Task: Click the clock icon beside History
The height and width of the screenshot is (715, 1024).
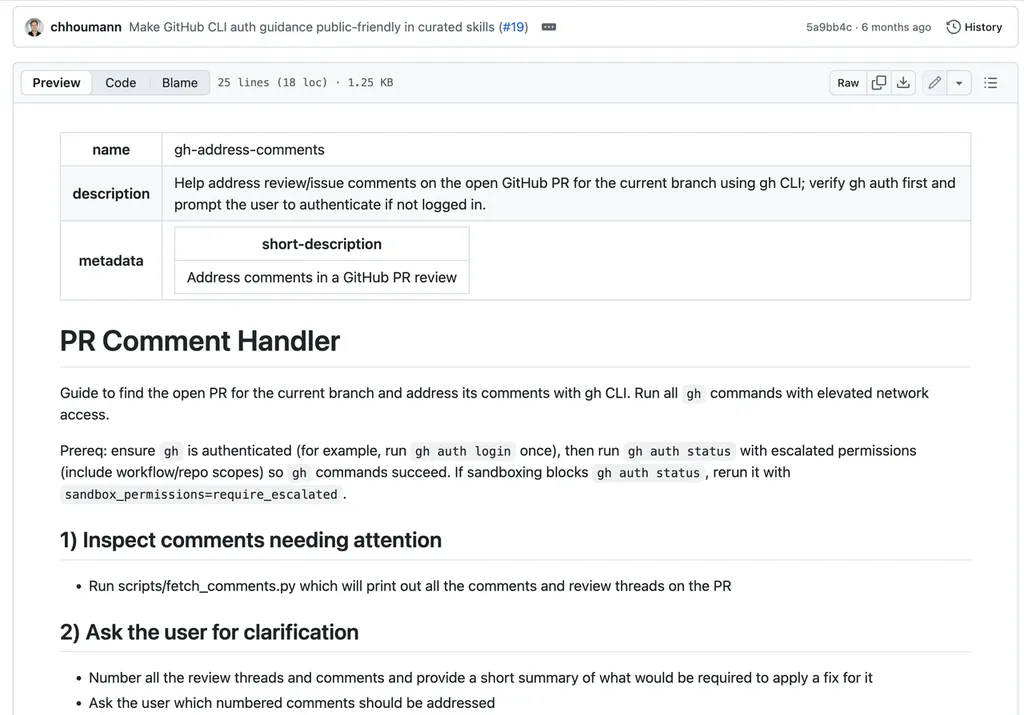Action: [953, 27]
